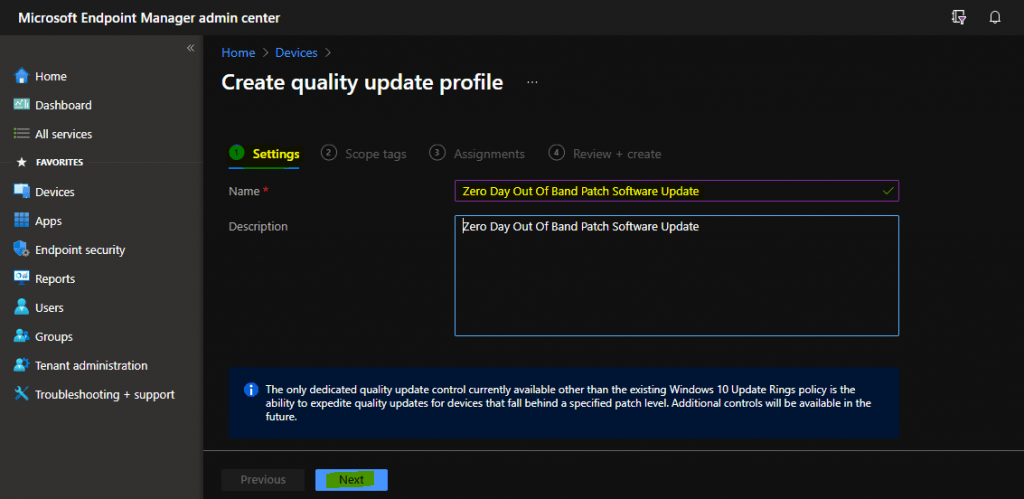Open the ellipsis menu beside page title
Screen dimensions: 1024x499
click(x=532, y=82)
